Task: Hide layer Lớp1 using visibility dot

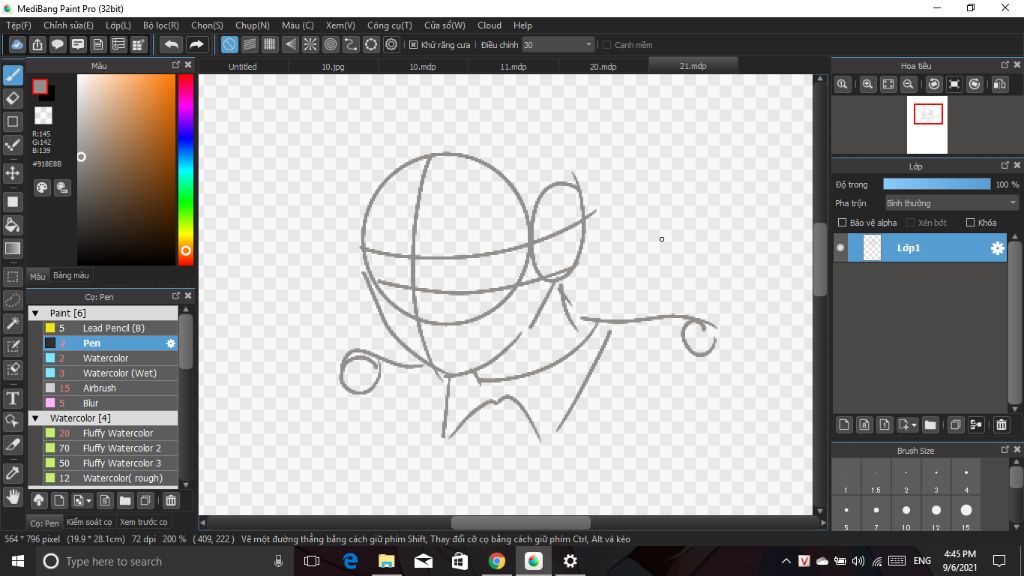Action: click(840, 248)
